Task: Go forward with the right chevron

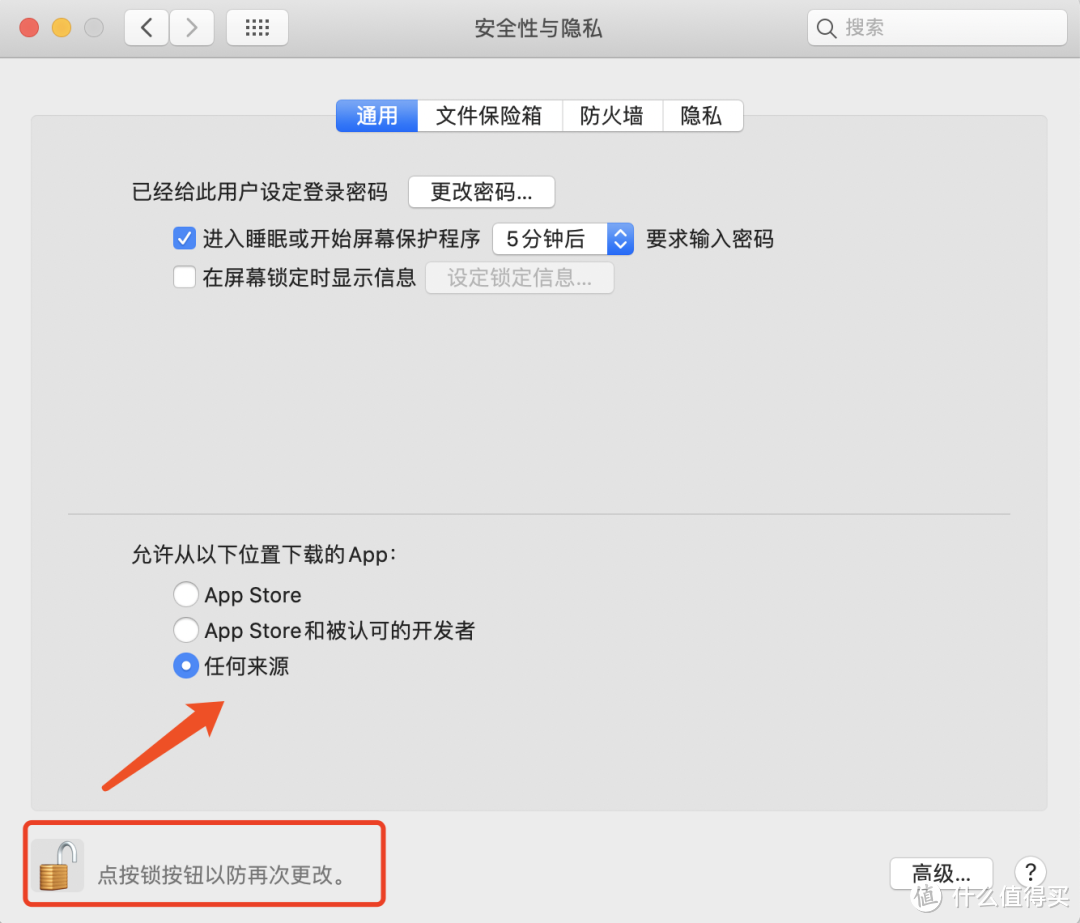Action: coord(191,28)
